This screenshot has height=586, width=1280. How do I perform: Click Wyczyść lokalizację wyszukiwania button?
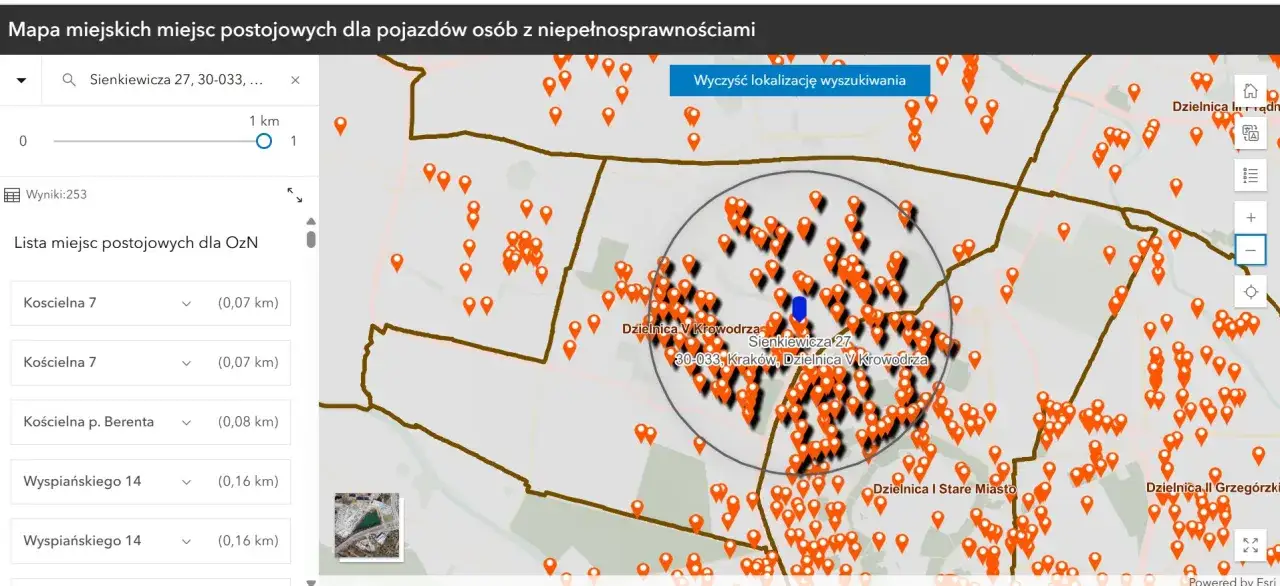click(800, 80)
